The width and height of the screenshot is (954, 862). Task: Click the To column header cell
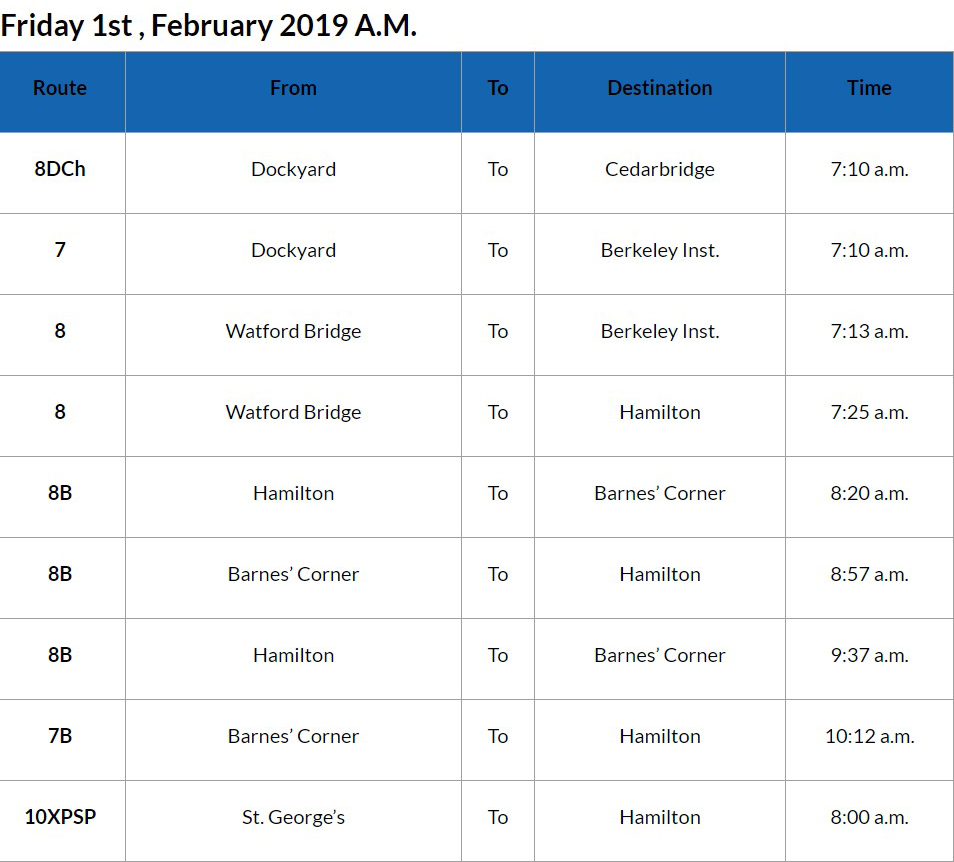click(498, 88)
